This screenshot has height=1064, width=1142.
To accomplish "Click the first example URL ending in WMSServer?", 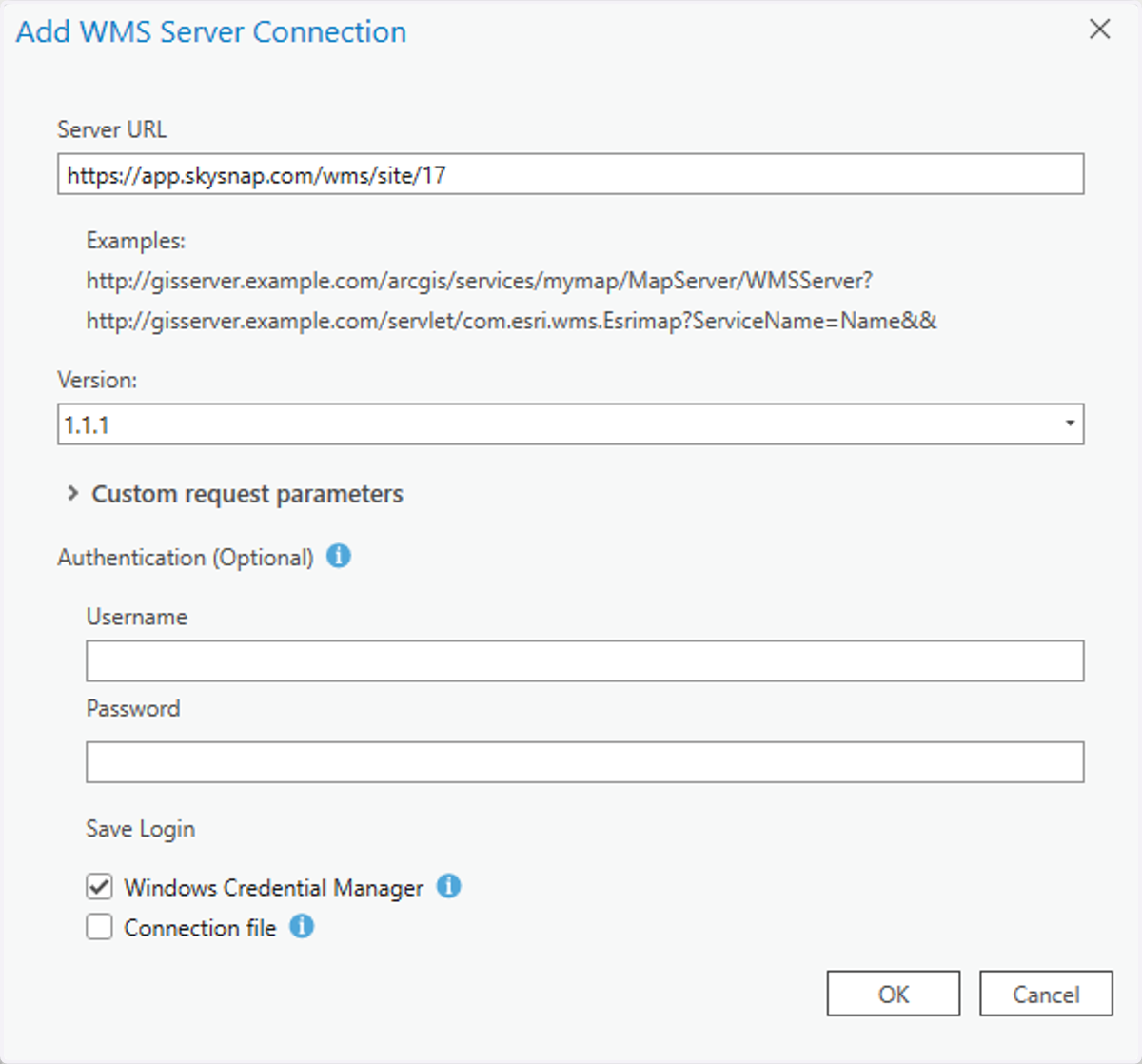I will [480, 281].
